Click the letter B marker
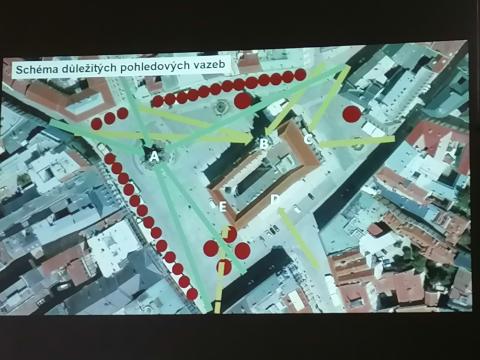The image size is (480, 360). coord(263,144)
